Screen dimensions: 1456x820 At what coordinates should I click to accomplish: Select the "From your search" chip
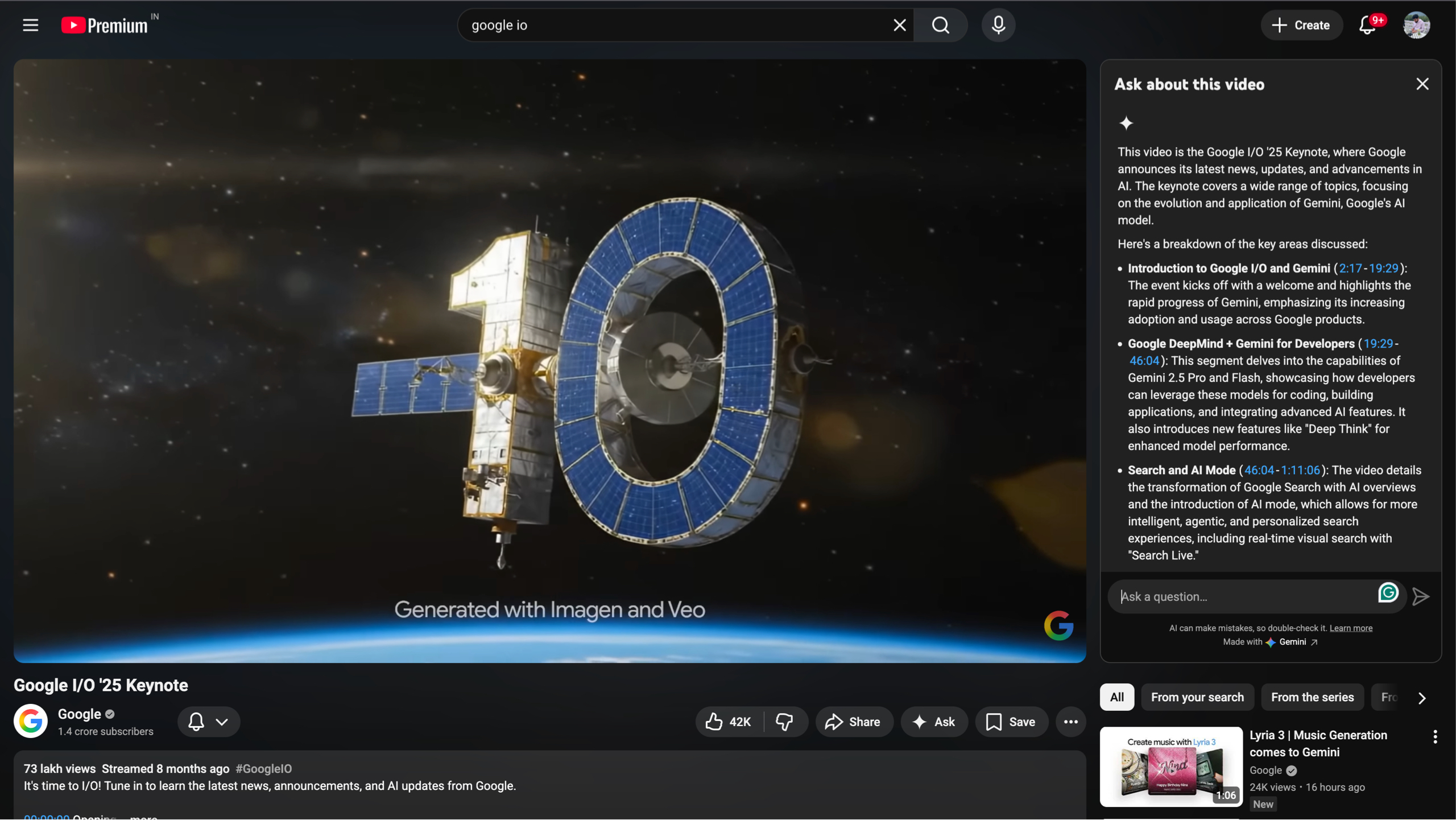[1197, 697]
